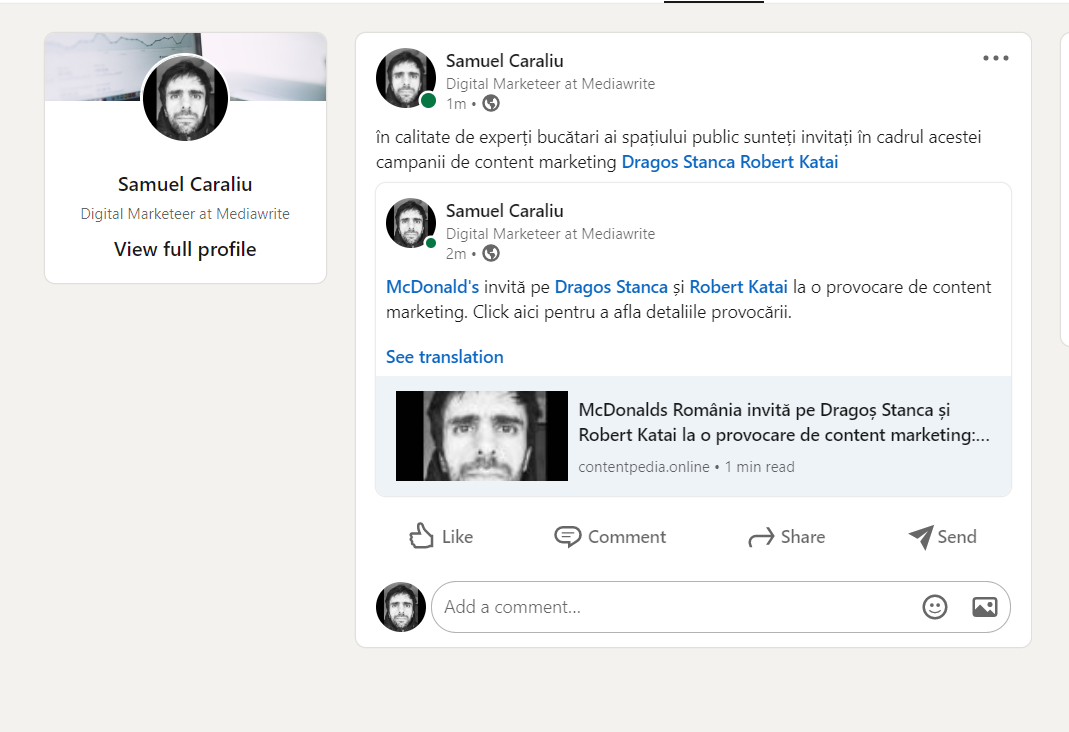Open the contentpedia.online article thumbnail
This screenshot has width=1069, height=732.
(482, 436)
